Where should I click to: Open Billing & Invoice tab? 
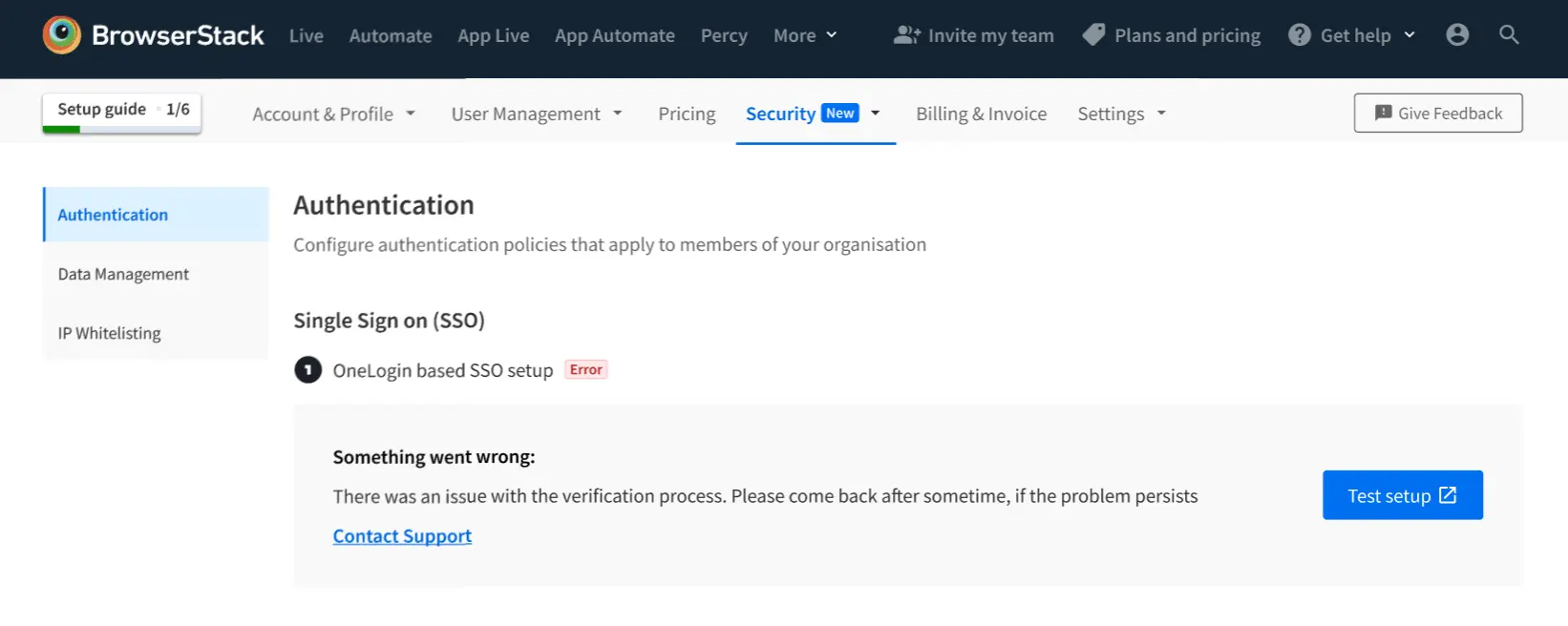coord(981,114)
